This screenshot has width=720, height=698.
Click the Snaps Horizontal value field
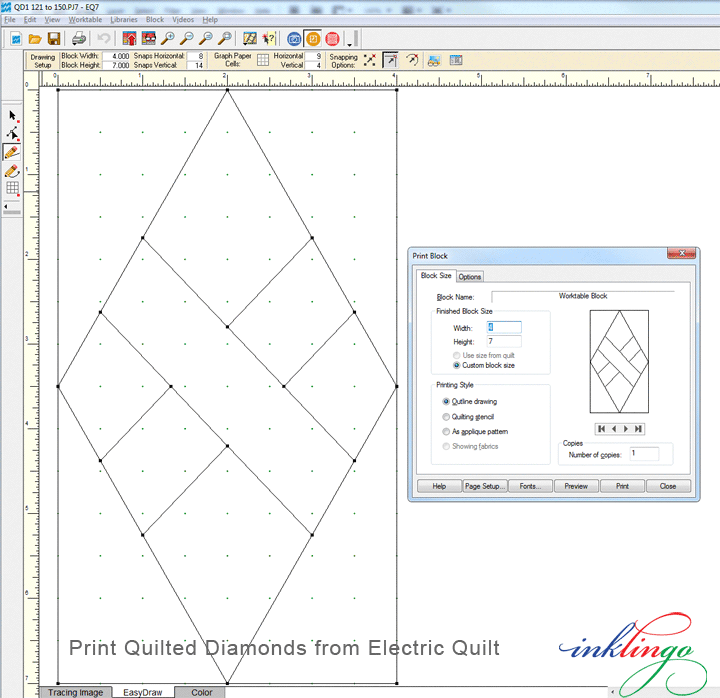click(x=196, y=56)
